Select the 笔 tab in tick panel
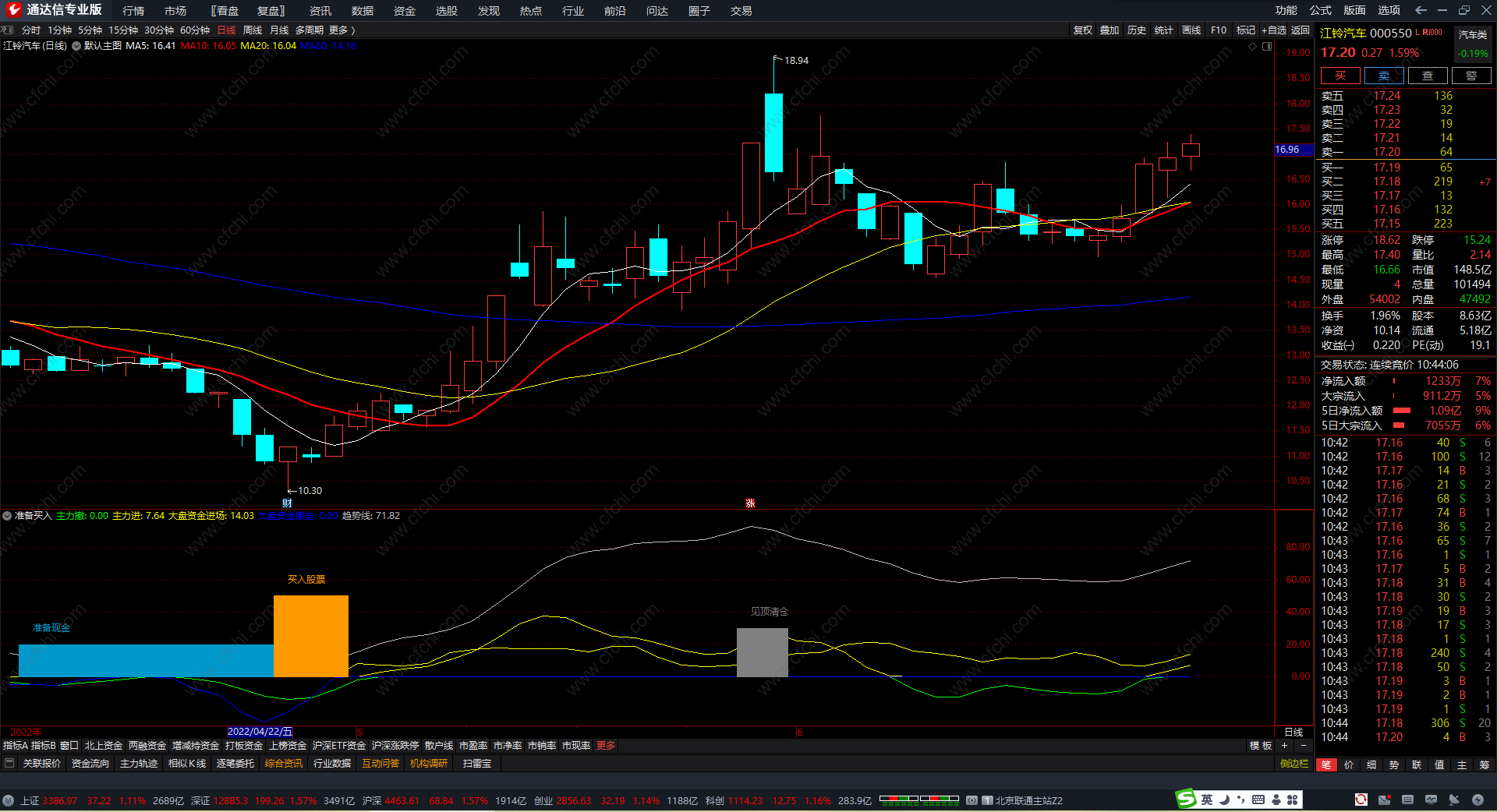This screenshot has width=1497, height=812. 1326,765
